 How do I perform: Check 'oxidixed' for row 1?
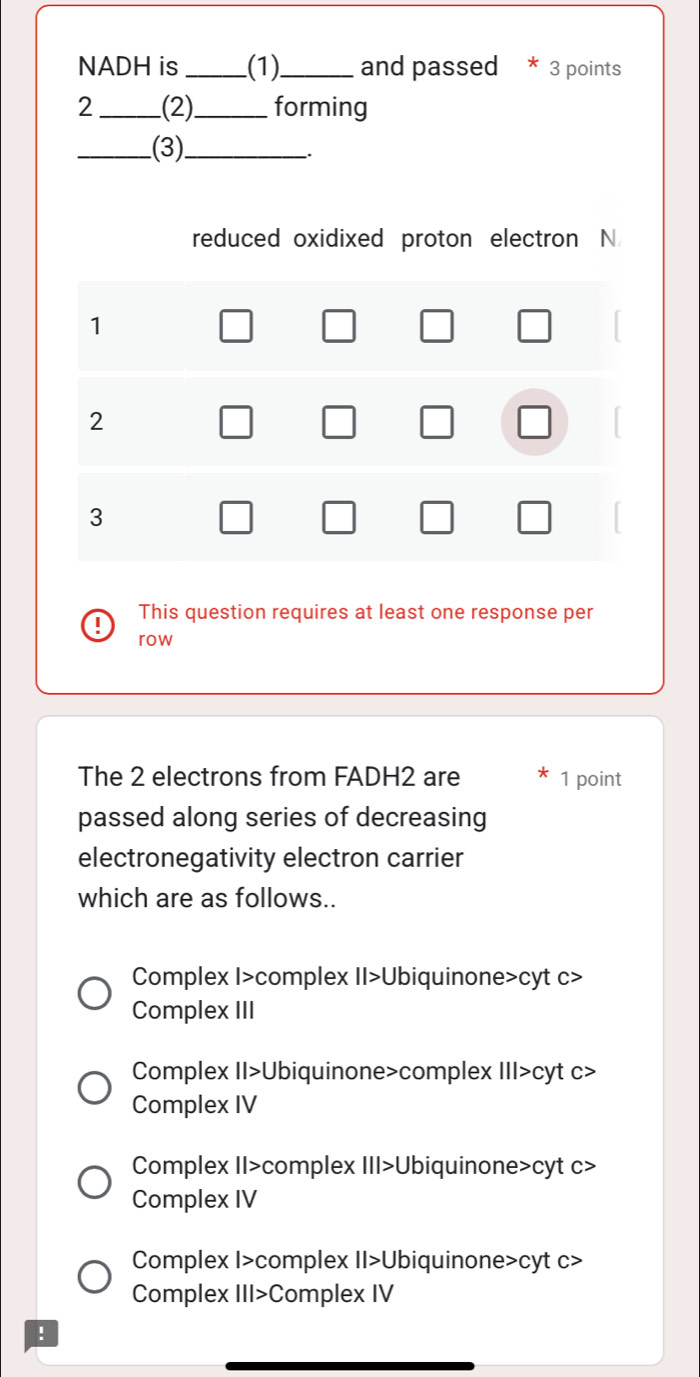coord(338,326)
